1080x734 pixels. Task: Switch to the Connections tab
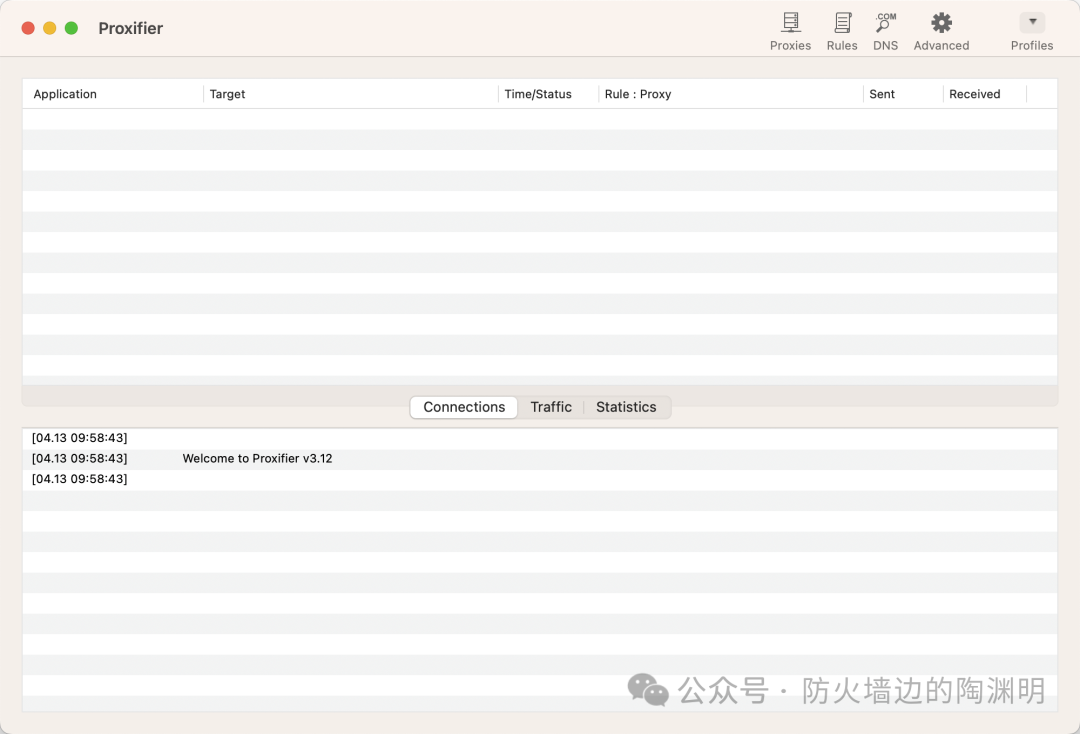tap(464, 407)
